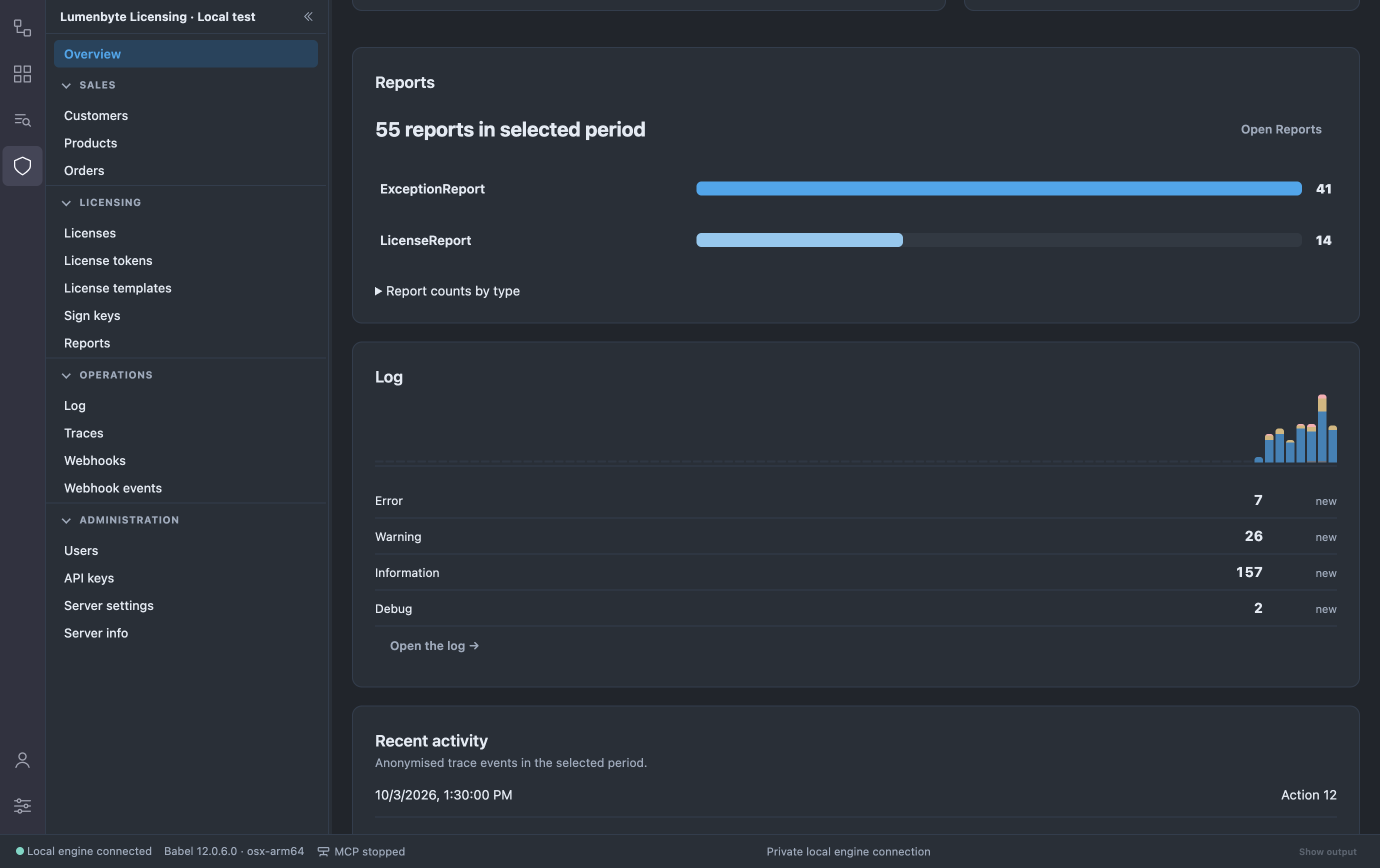Screen dimensions: 1380x868
Task: Click the tallest bar in Log chart
Action: coord(1321,428)
